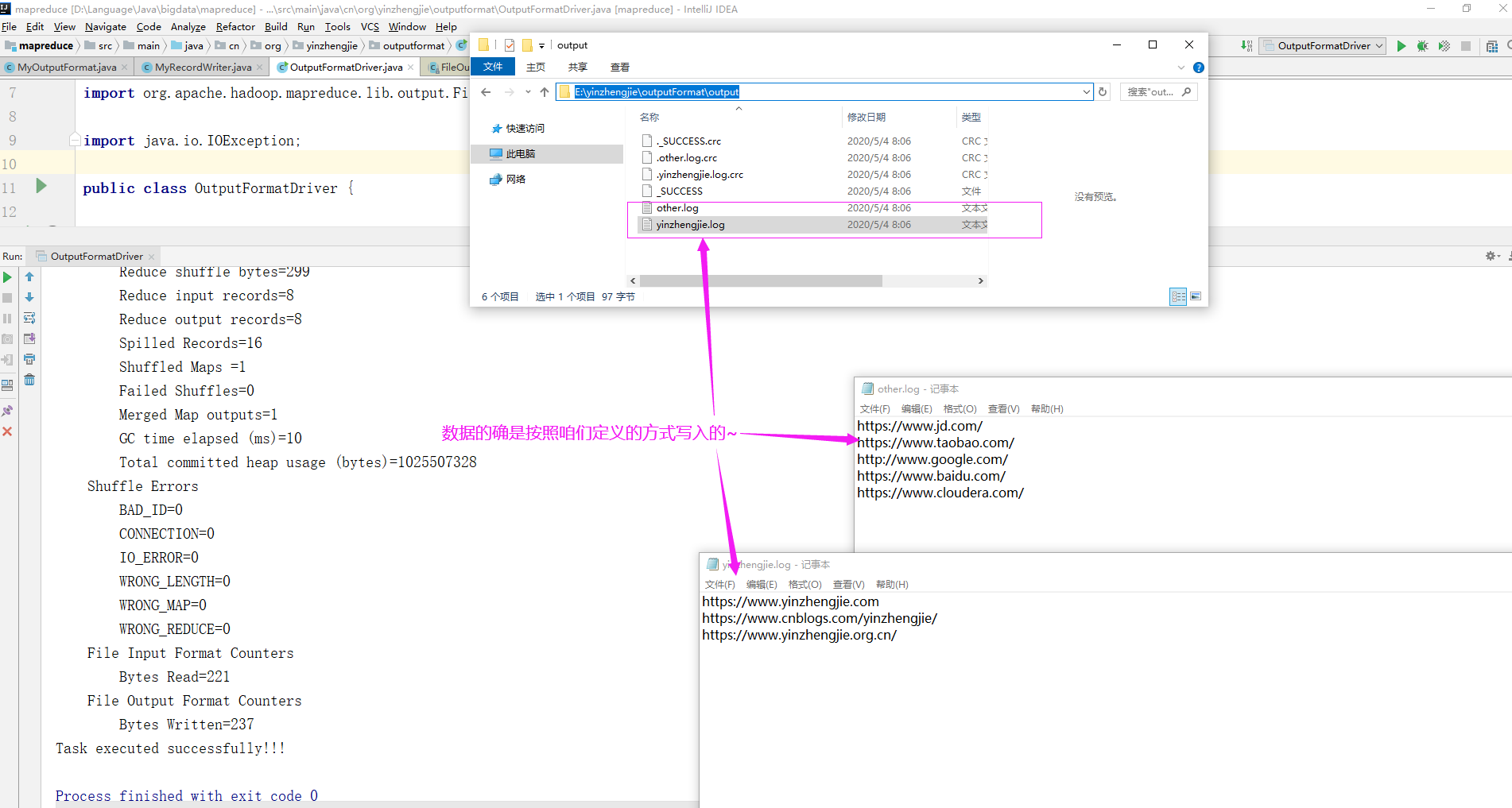Select other.log file in Explorer
1512x808 pixels.
click(677, 208)
